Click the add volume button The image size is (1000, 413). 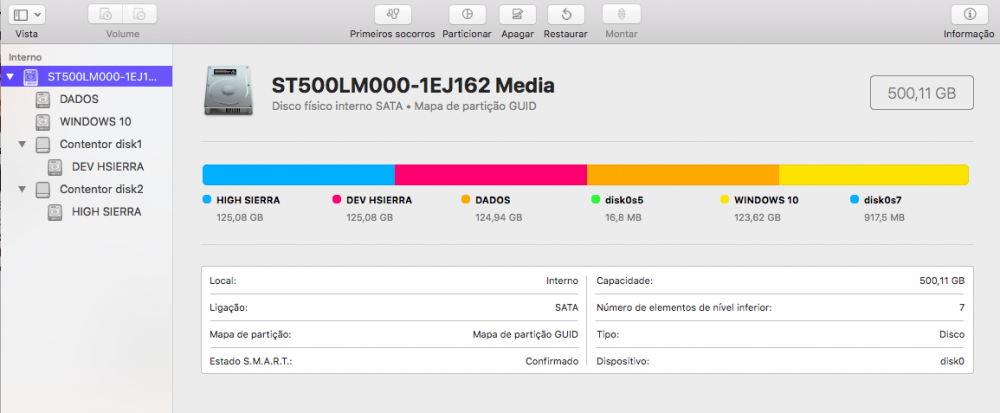pyautogui.click(x=105, y=14)
